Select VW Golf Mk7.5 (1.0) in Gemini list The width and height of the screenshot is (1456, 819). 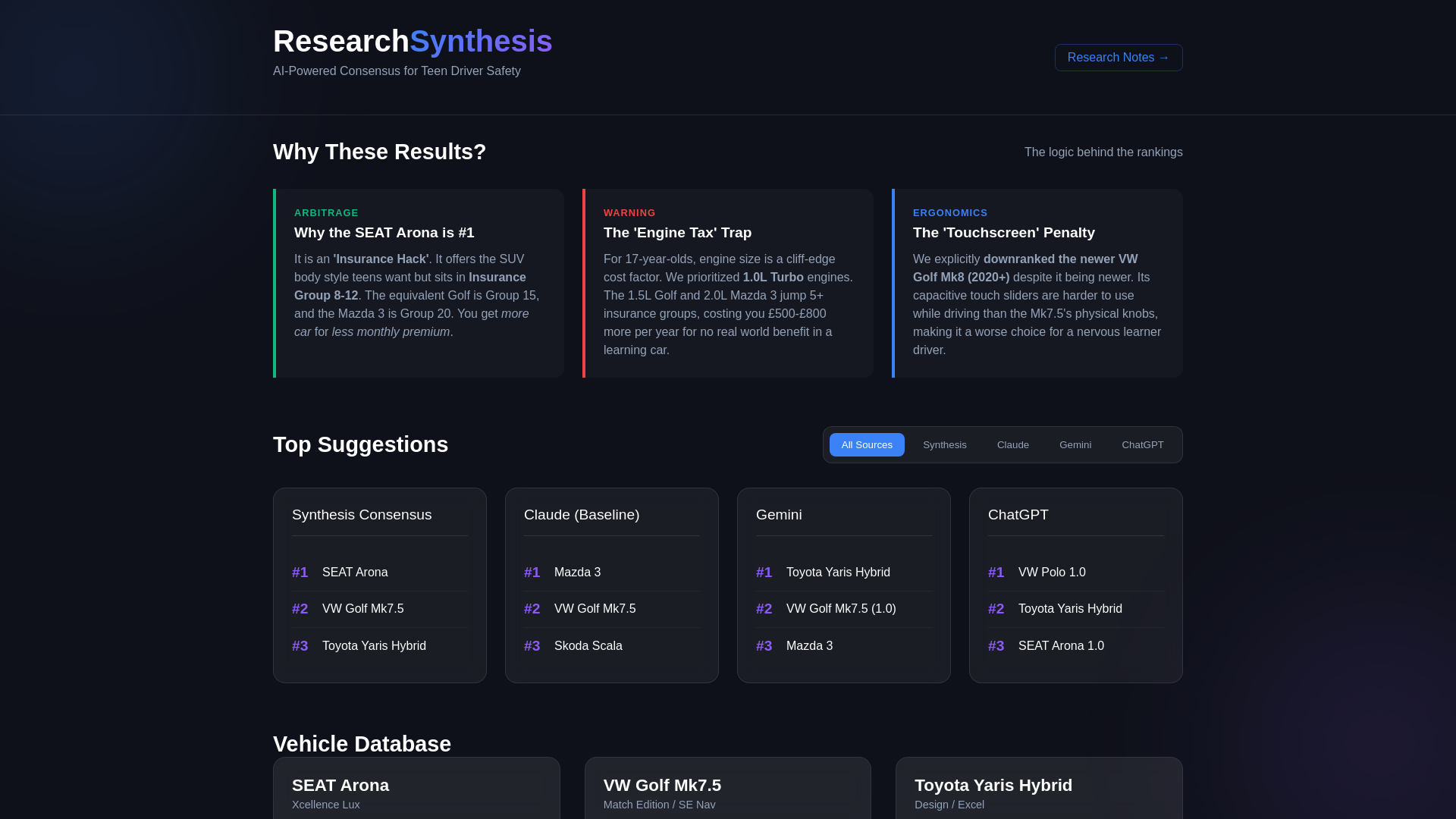click(844, 609)
